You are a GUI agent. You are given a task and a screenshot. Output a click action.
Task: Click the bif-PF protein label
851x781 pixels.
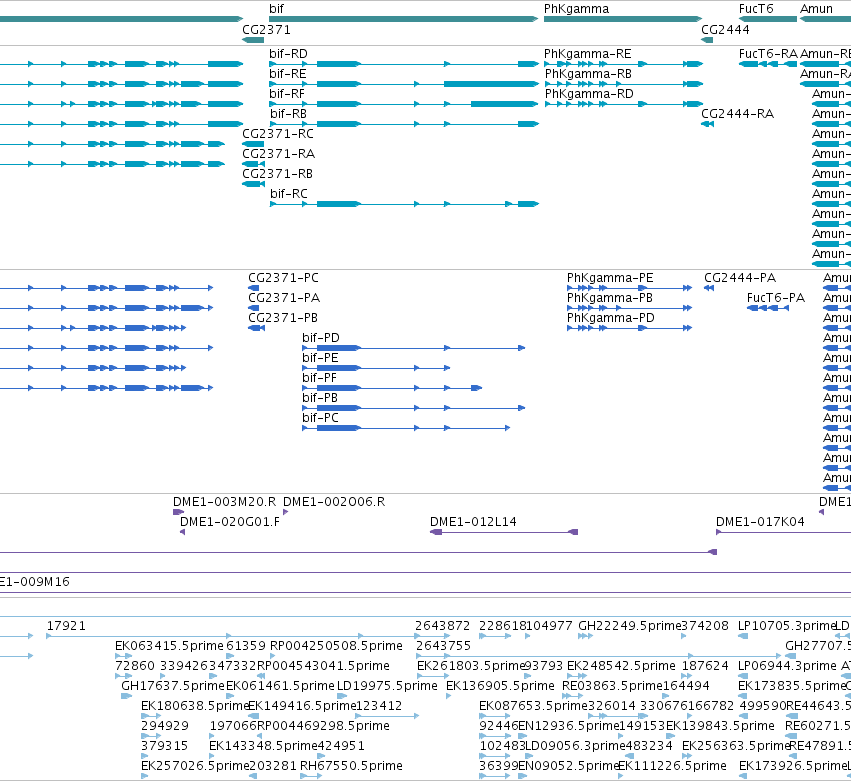tap(320, 378)
